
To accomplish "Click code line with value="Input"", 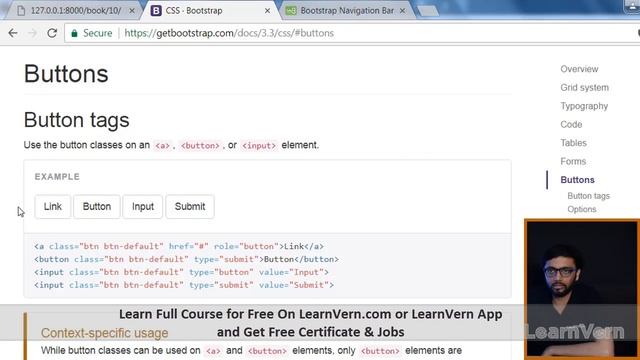I will click(x=181, y=272).
